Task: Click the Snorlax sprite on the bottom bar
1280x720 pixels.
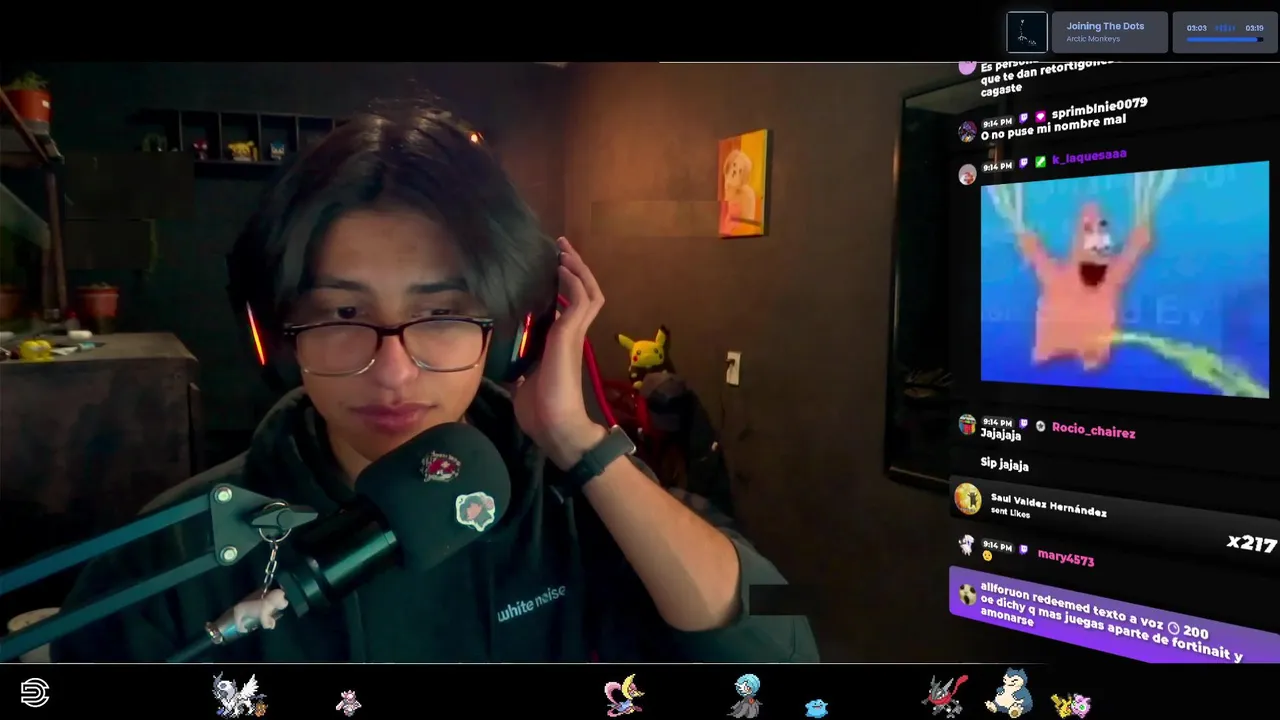Action: coord(1008,693)
